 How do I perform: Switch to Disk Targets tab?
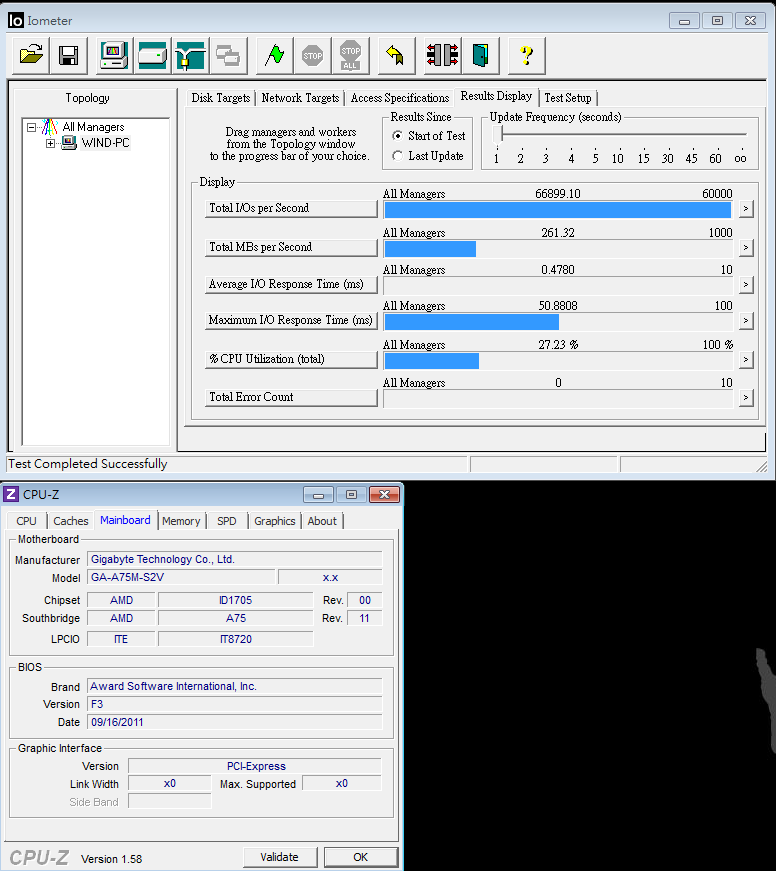pos(221,98)
